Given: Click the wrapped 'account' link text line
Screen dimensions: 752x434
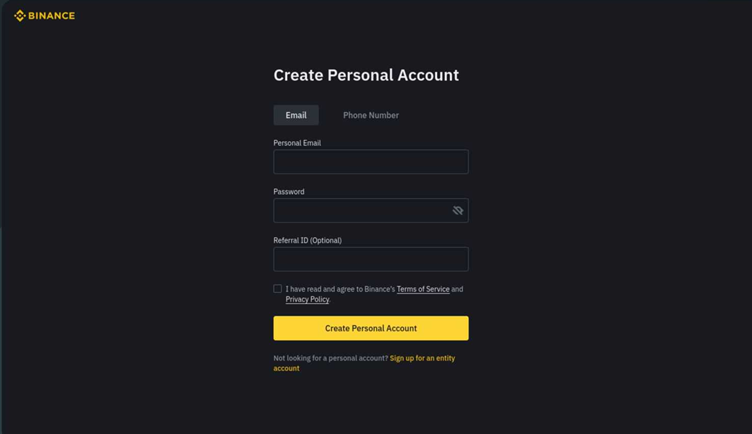Looking at the screenshot, I should click(x=286, y=368).
